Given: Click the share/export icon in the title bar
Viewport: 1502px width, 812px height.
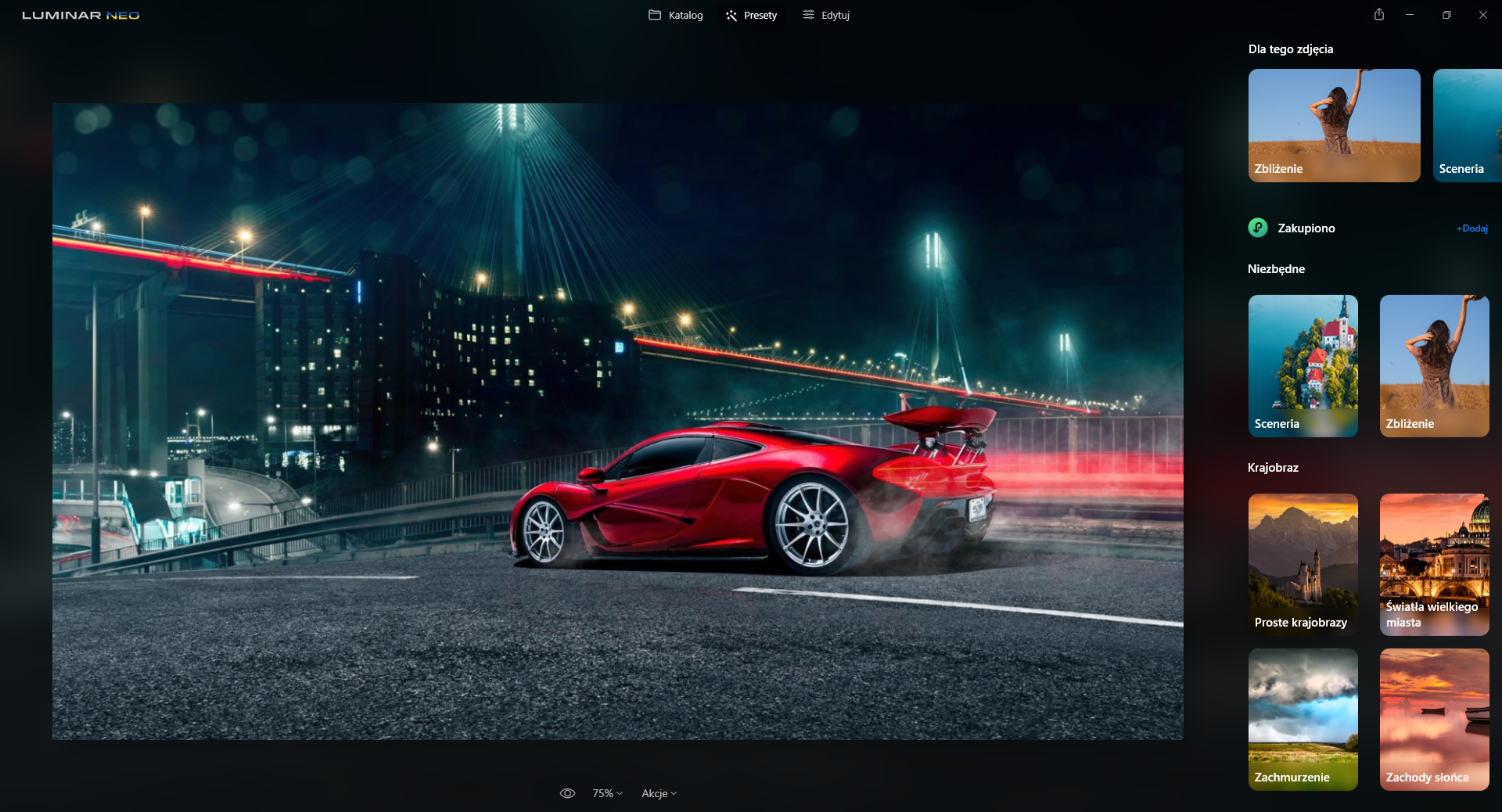Looking at the screenshot, I should tap(1379, 15).
